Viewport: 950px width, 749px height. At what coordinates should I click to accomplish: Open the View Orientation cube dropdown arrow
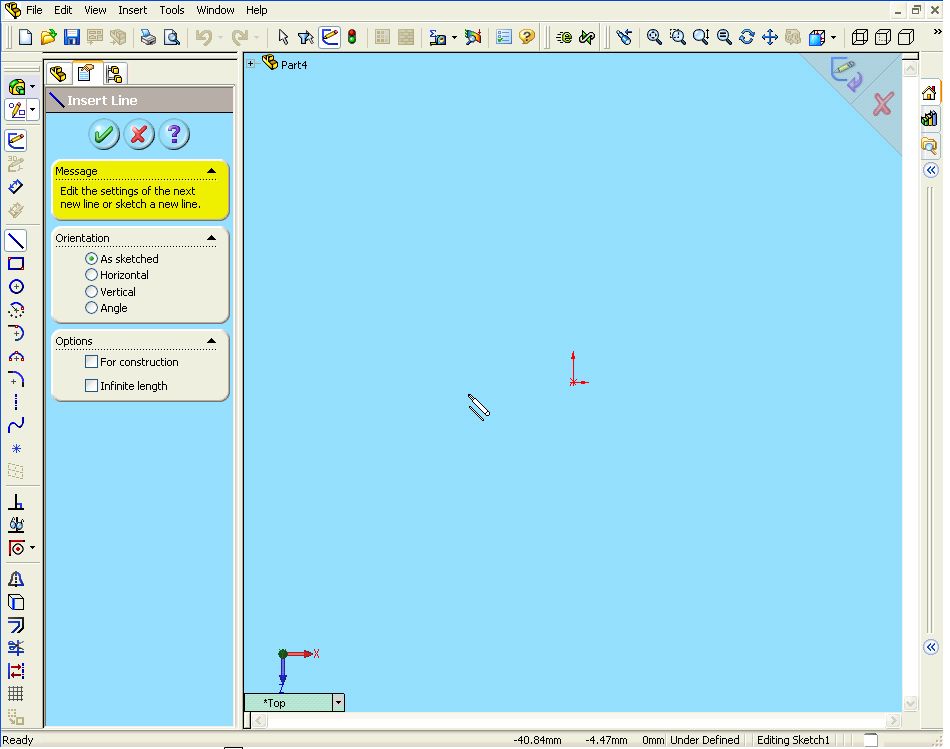pyautogui.click(x=834, y=38)
